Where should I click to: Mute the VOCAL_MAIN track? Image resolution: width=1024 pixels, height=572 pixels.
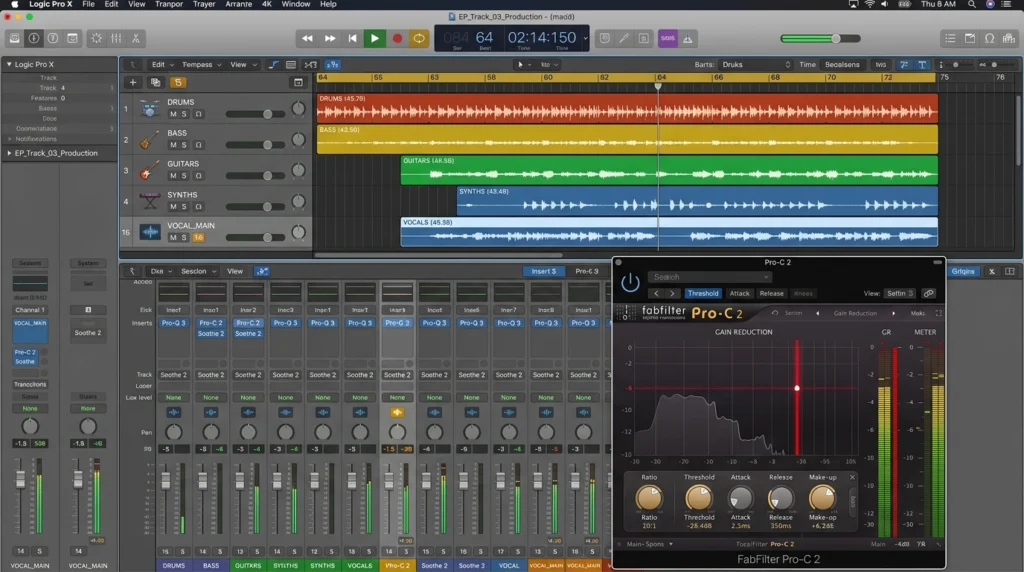coord(173,238)
